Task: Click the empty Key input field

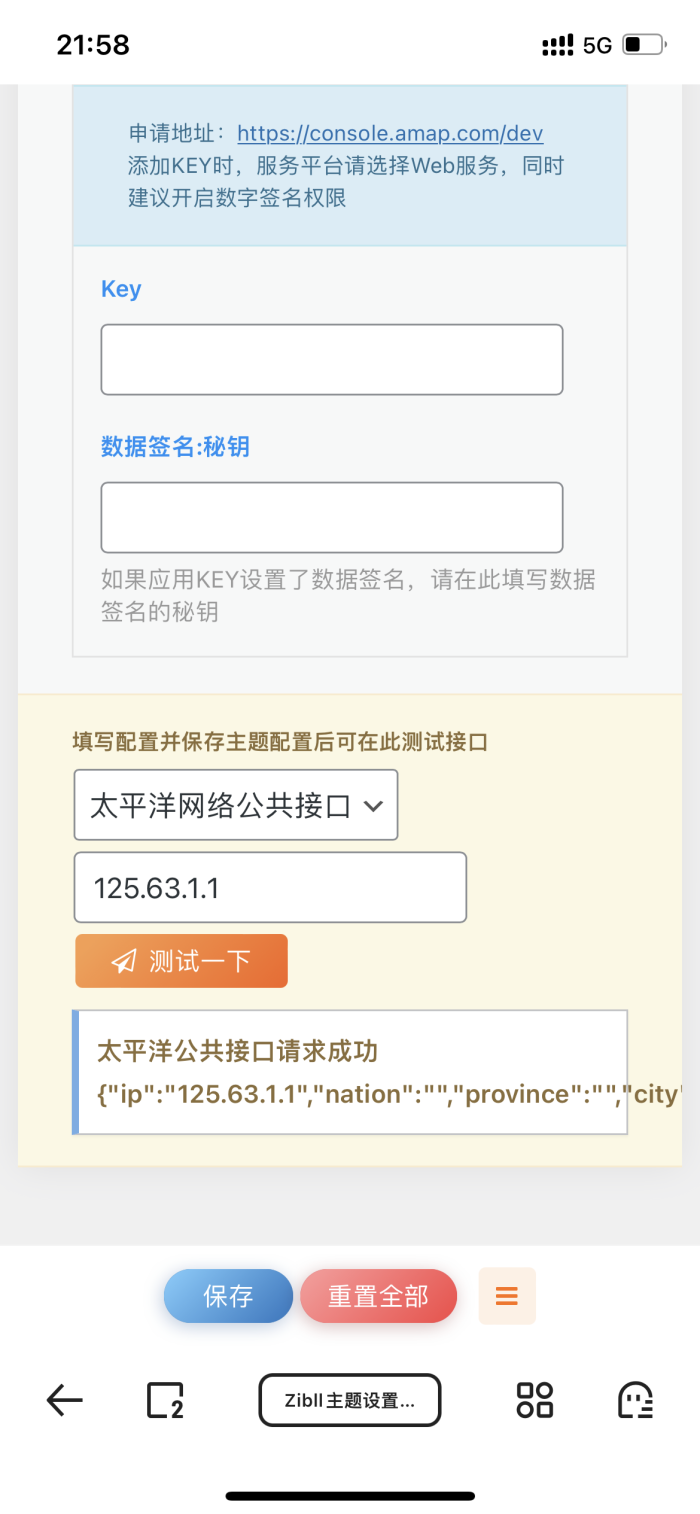Action: tap(331, 358)
